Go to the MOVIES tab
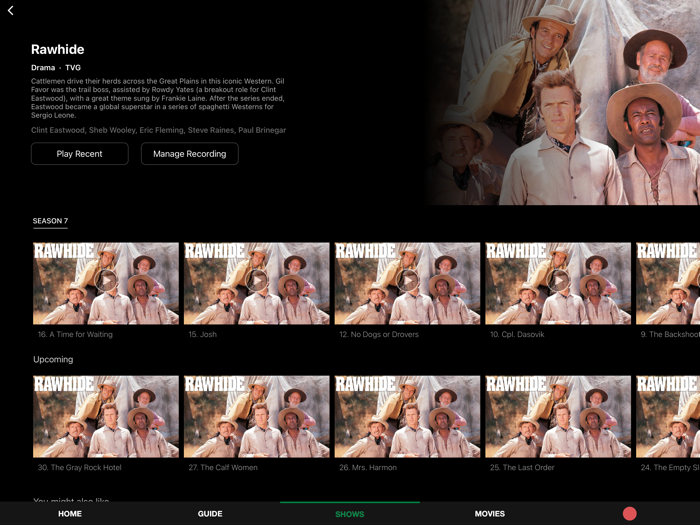 point(490,514)
